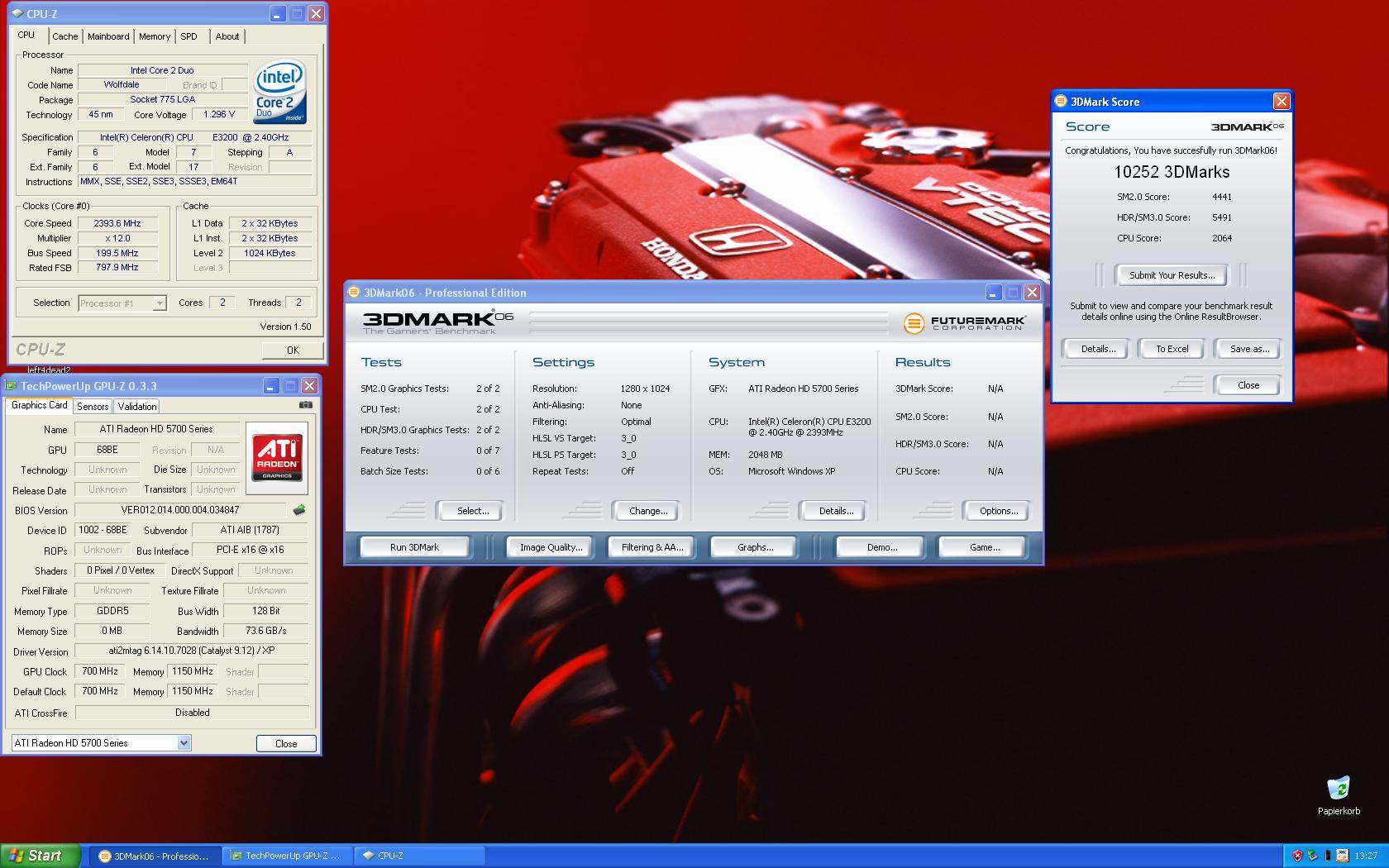
Task: Click the Memory Type GDDR5 field
Action: [112, 611]
